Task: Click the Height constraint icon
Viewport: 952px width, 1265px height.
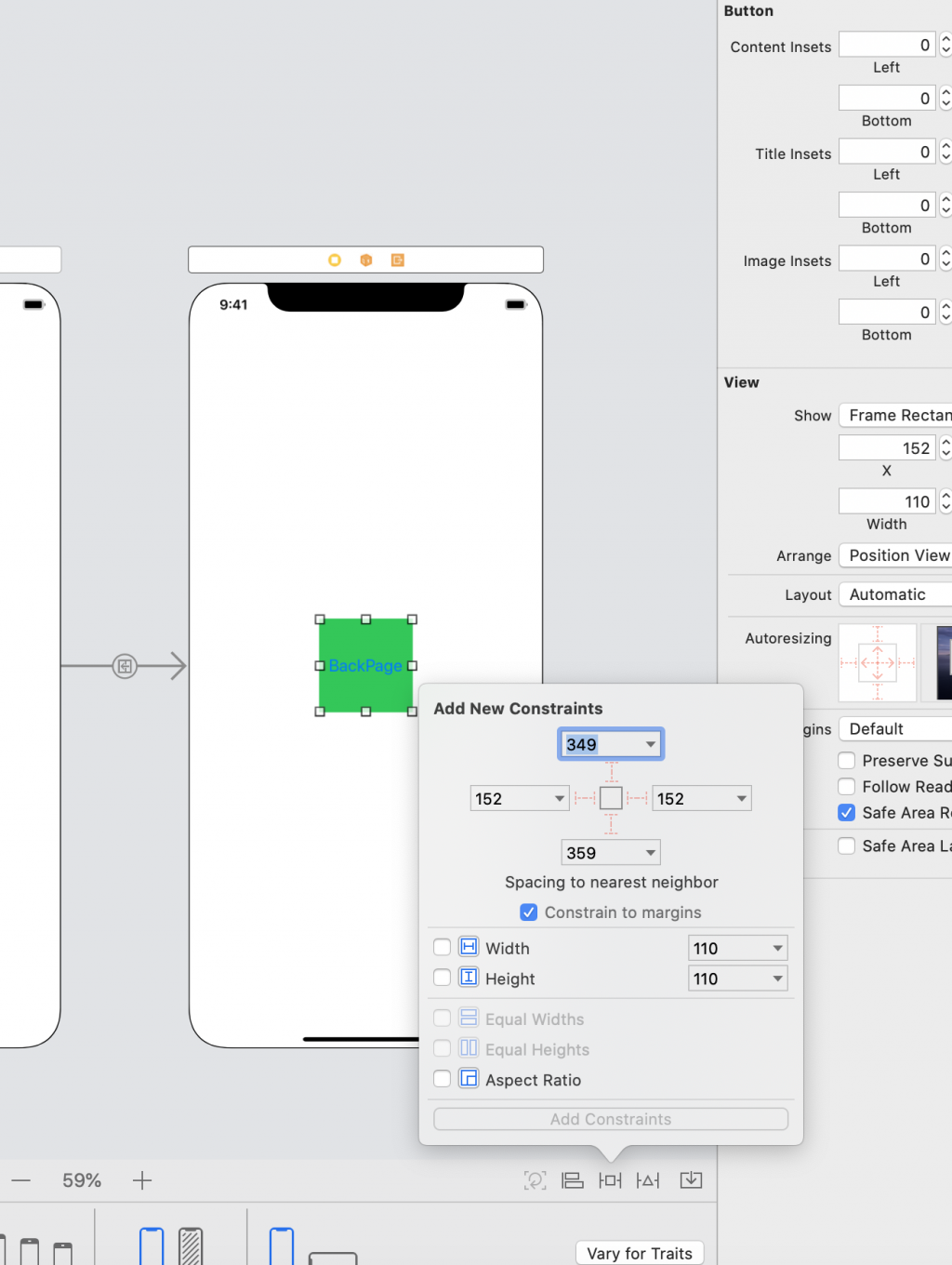Action: click(x=469, y=978)
